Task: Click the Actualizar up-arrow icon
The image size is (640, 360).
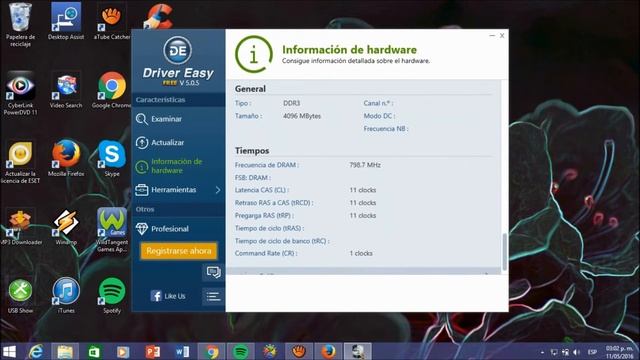Action: [x=142, y=142]
